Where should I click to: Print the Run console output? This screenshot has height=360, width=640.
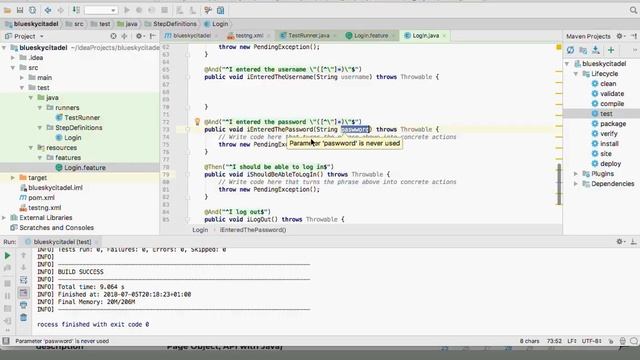[x=23, y=305]
